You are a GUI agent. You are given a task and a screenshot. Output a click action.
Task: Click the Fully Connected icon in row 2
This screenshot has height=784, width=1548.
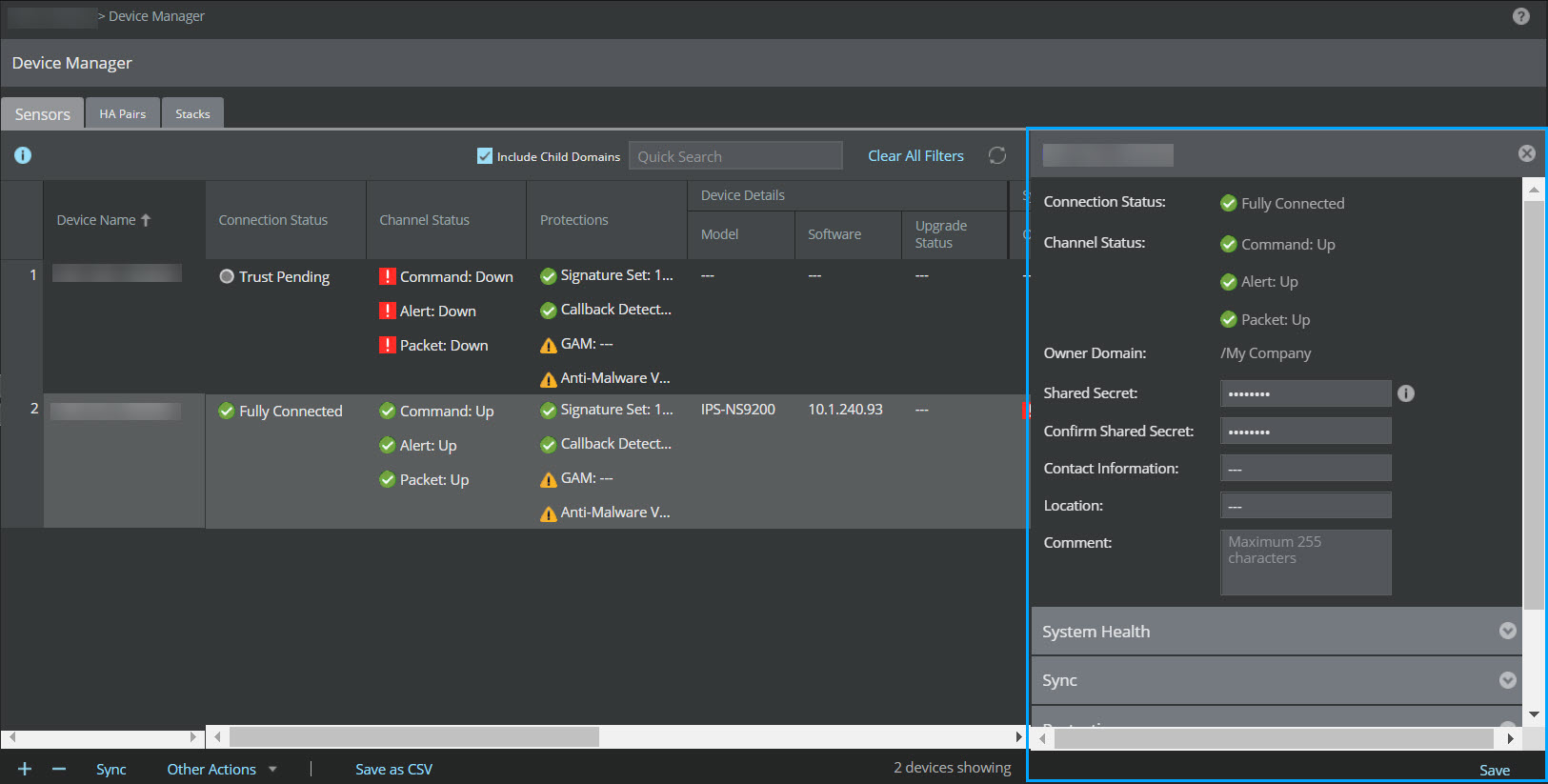pos(227,411)
